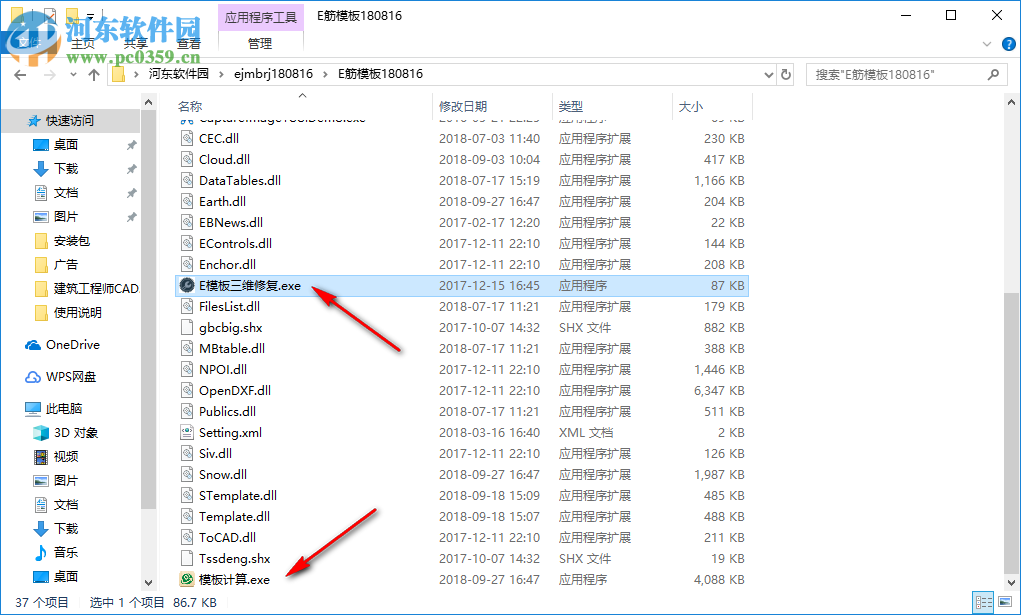Open the 管理 application tools tab
This screenshot has width=1021, height=615.
click(260, 43)
